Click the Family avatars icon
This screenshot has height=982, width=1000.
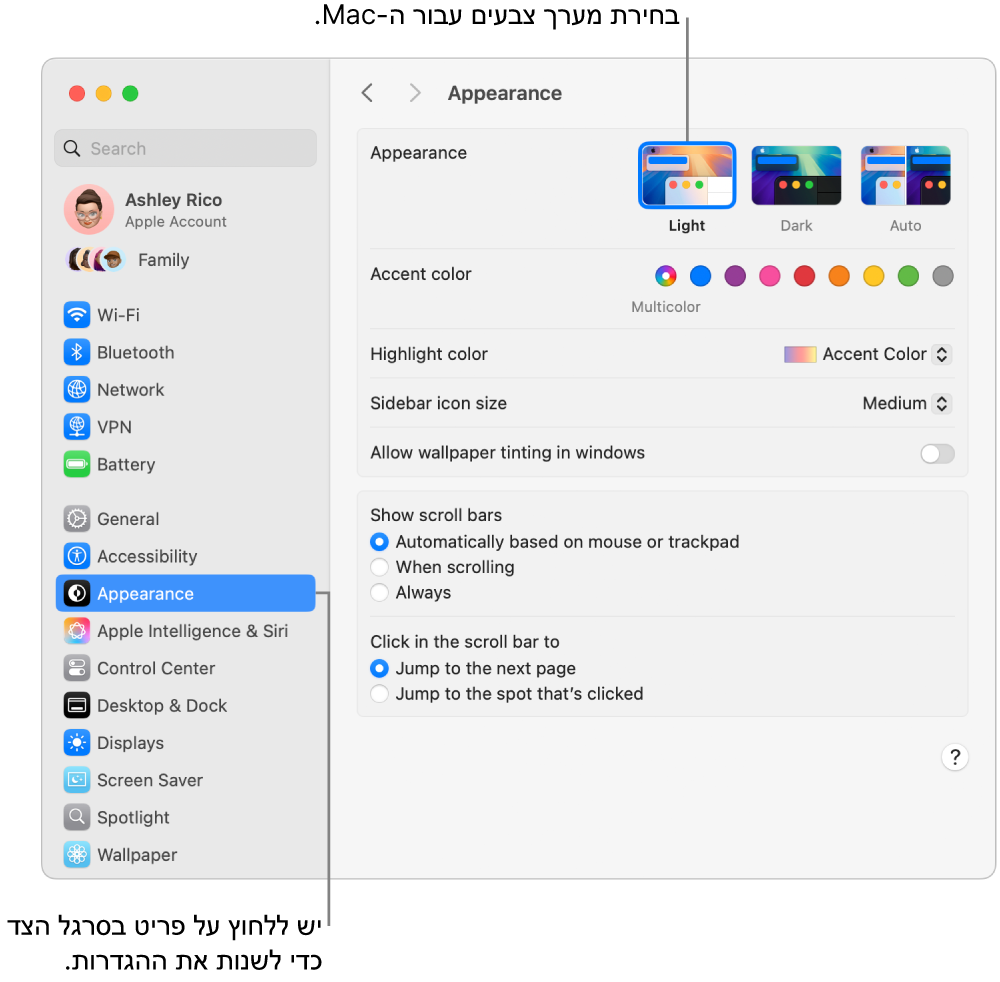click(x=94, y=260)
